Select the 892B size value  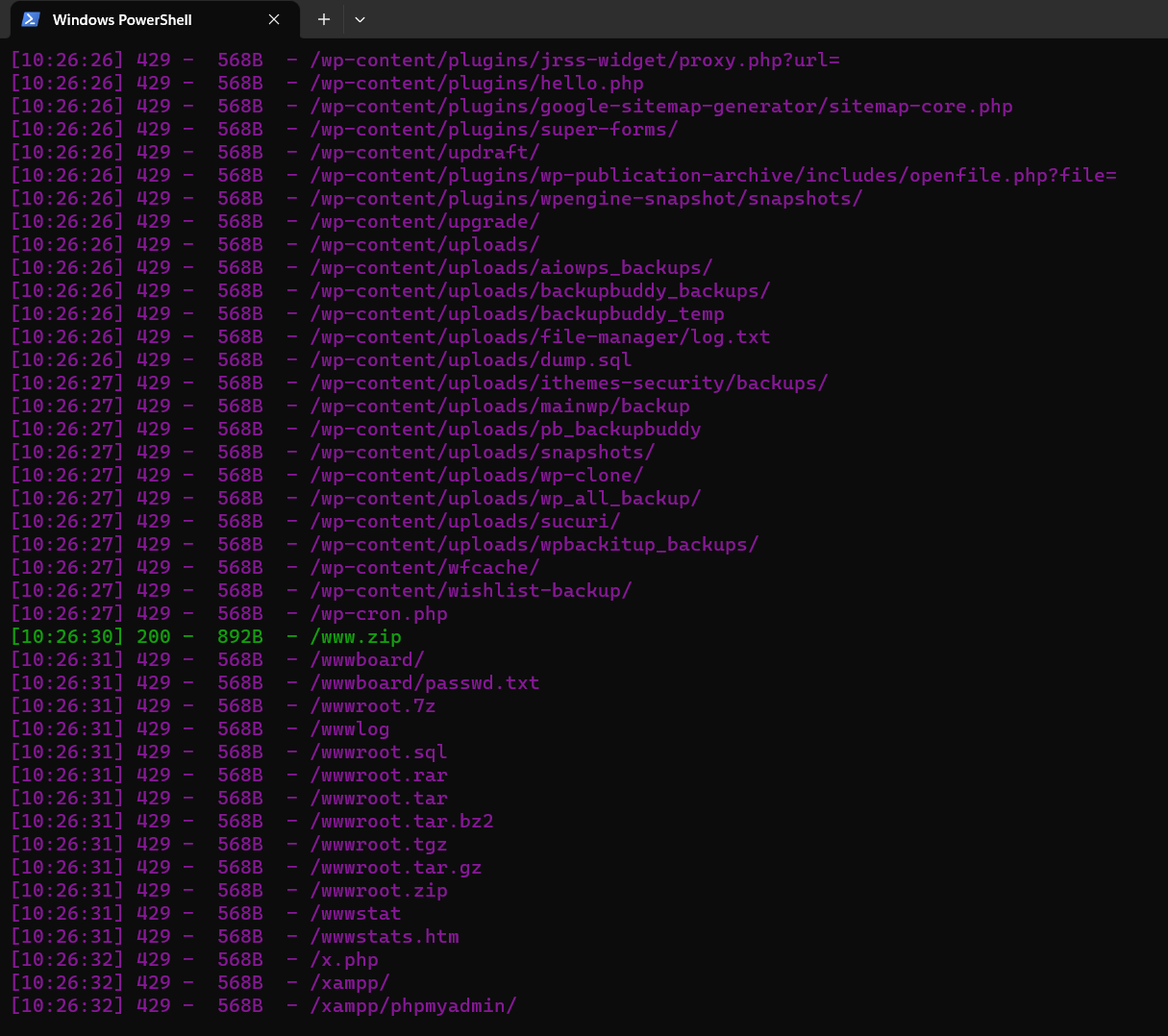click(238, 636)
